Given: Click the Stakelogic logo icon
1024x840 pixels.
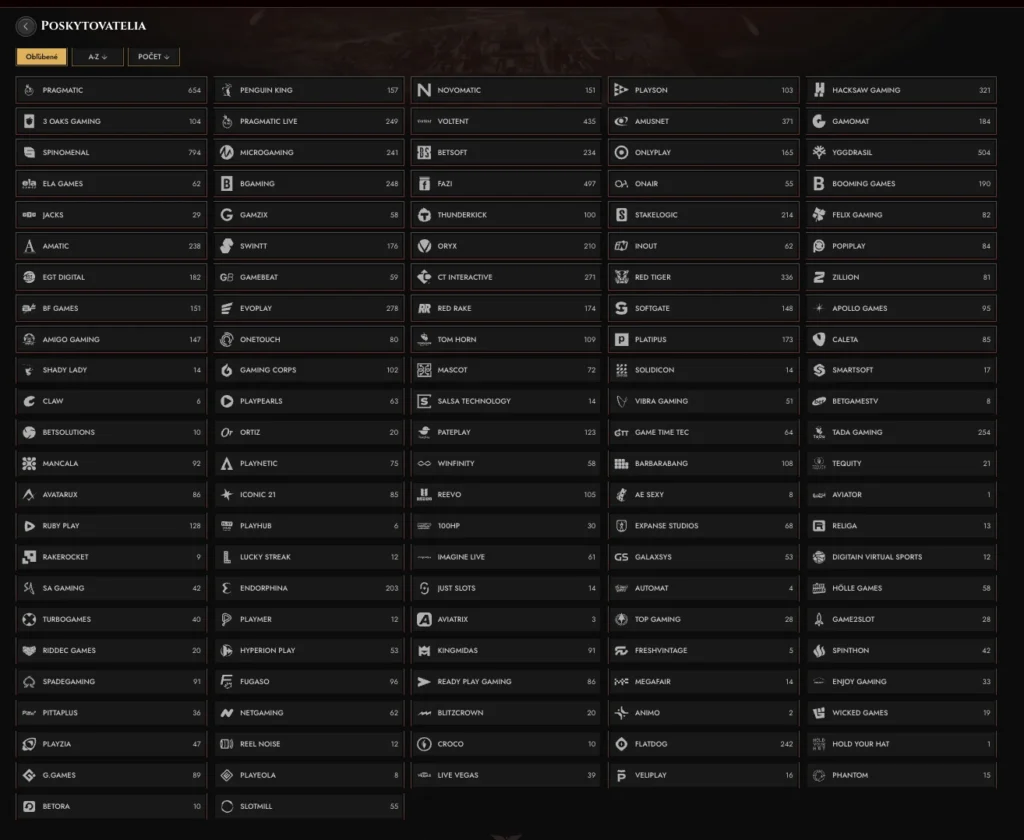Looking at the screenshot, I should pyautogui.click(x=621, y=215).
